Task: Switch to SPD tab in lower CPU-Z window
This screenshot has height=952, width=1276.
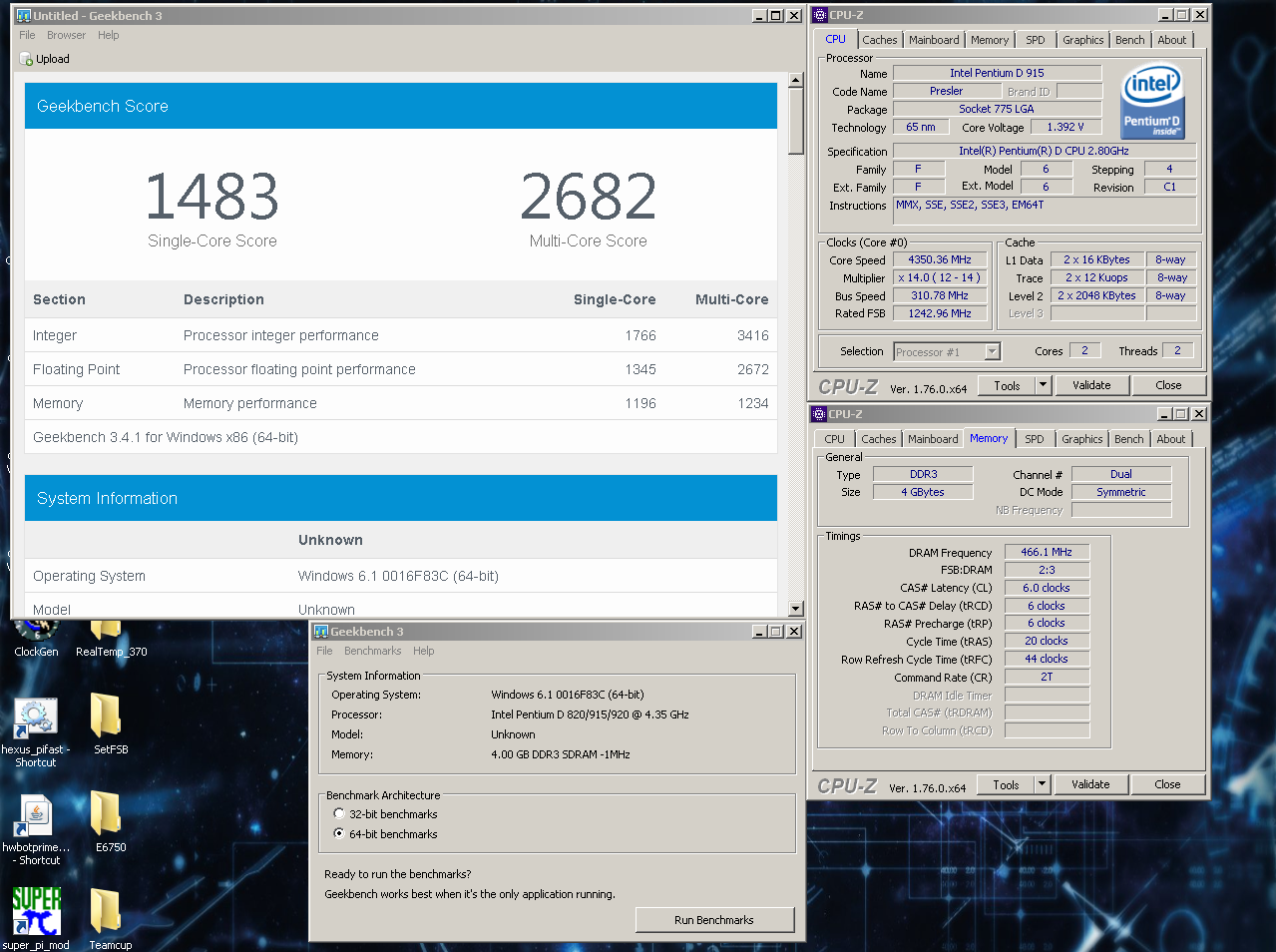Action: (x=1035, y=439)
